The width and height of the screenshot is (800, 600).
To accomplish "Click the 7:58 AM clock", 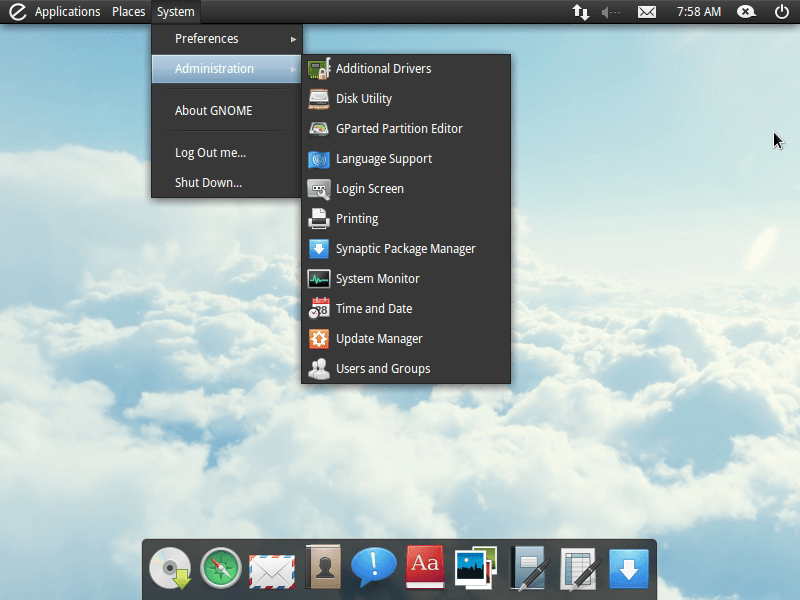I will [x=699, y=12].
